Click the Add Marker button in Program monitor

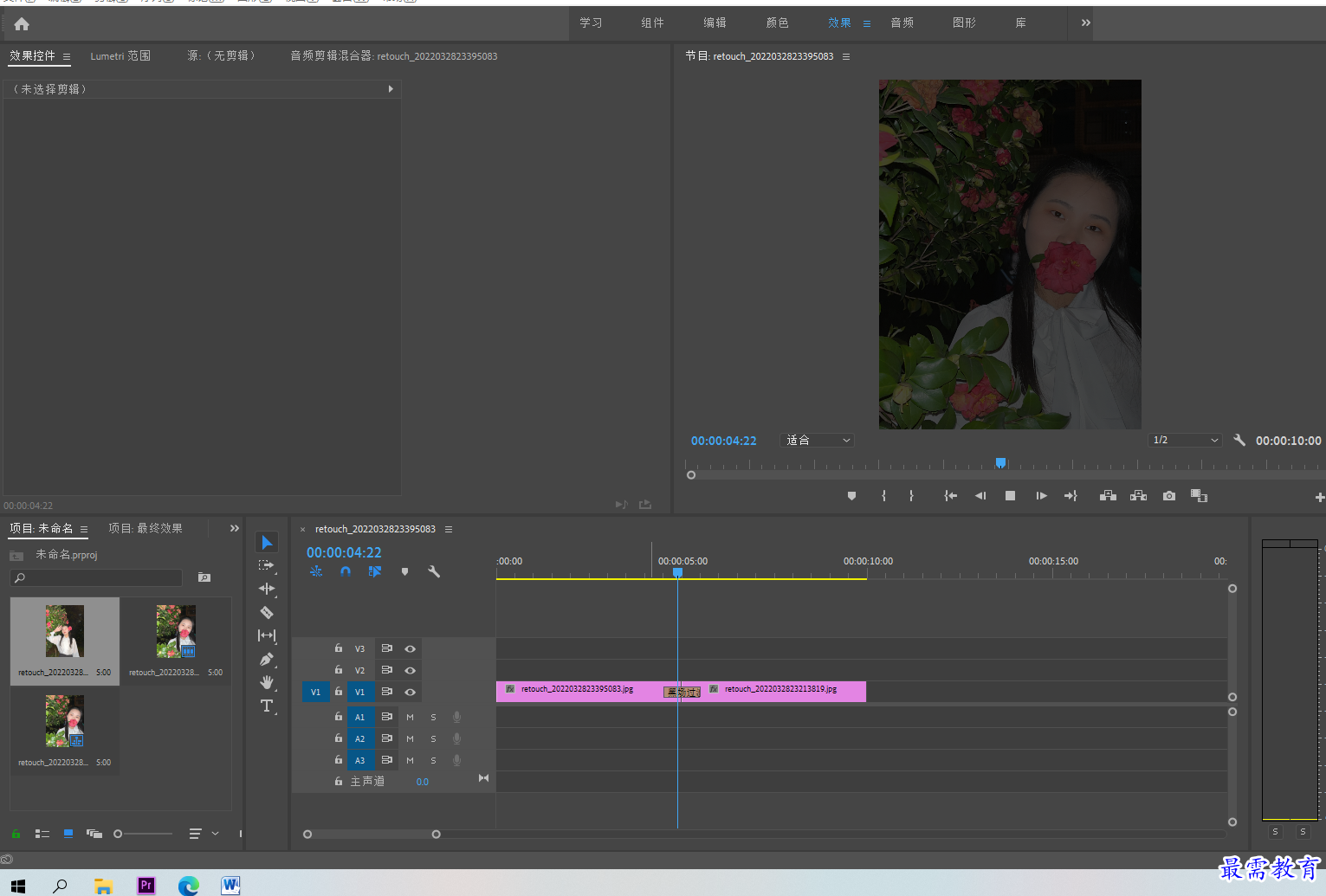(851, 496)
